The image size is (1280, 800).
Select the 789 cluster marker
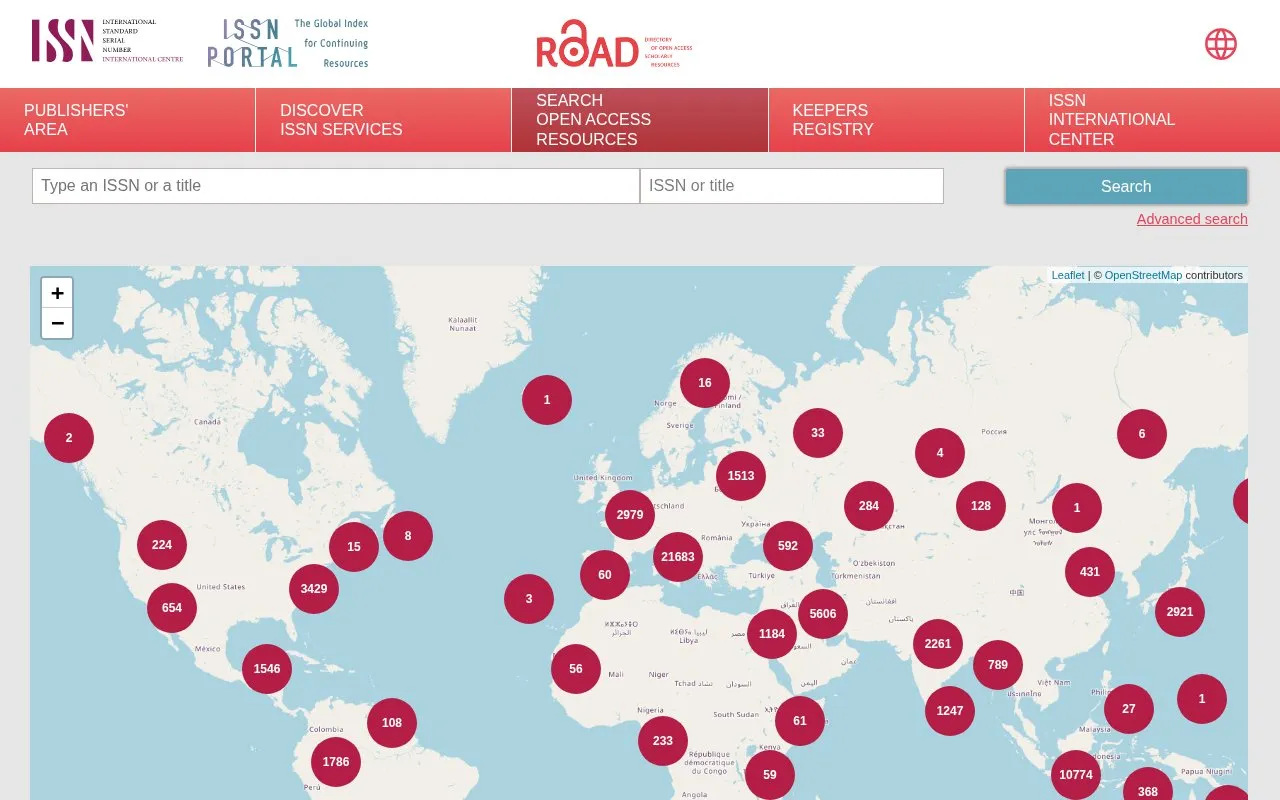(998, 665)
